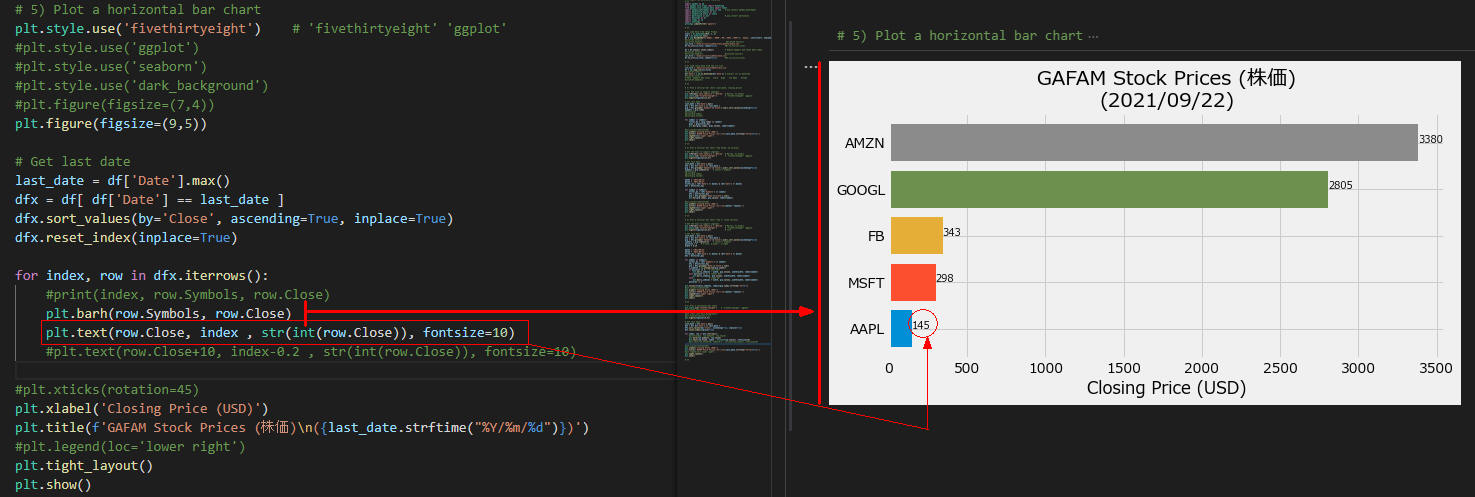Viewport: 1475px width, 497px height.
Task: Place cursor on #plt.legend(loc='lower right') line
Action: click(x=130, y=446)
